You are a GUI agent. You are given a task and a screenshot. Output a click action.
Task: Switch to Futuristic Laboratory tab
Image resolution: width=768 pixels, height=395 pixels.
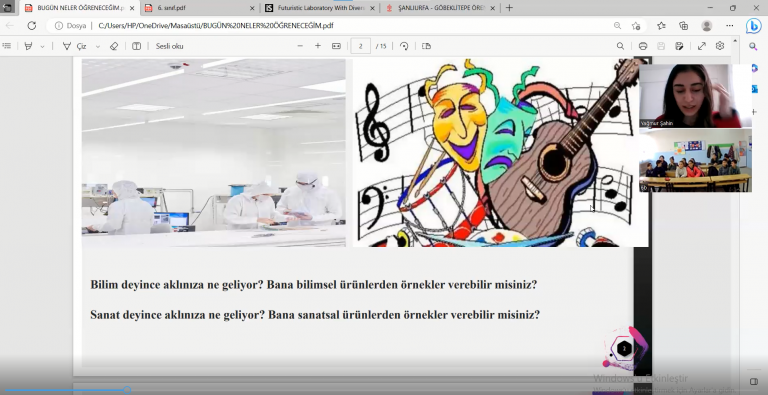click(320, 8)
